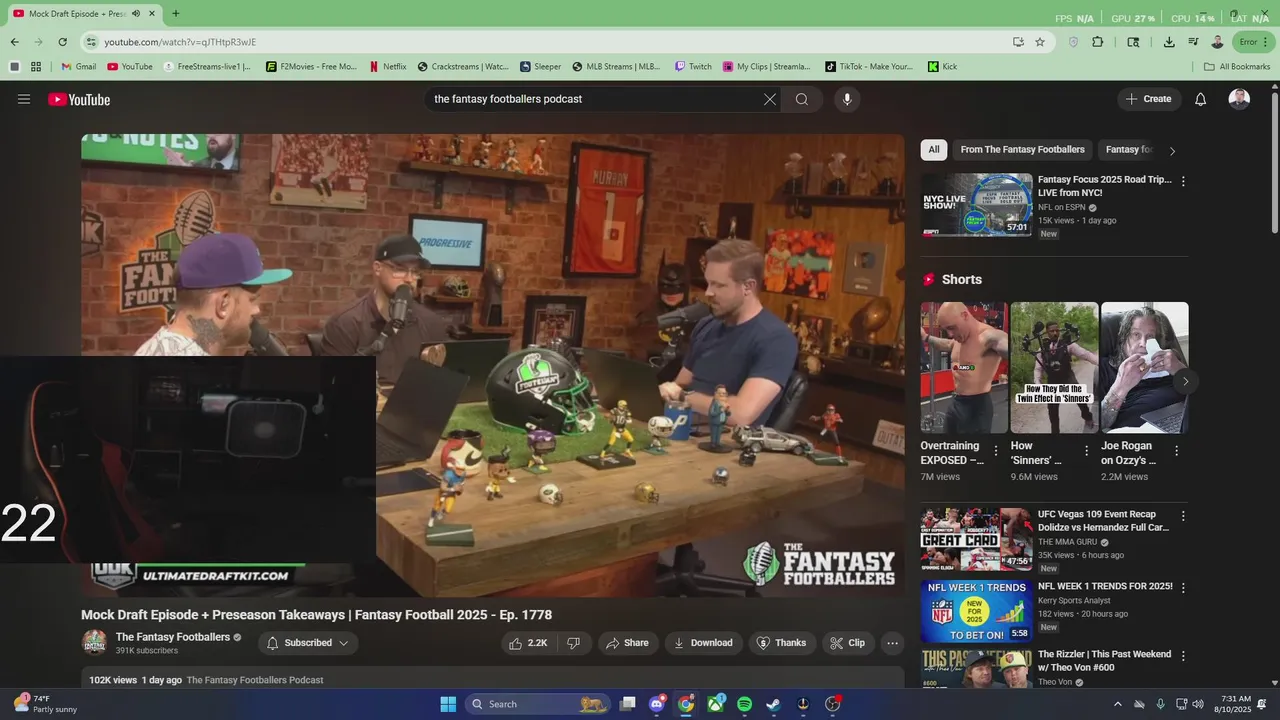Select the All filter chip

[934, 150]
